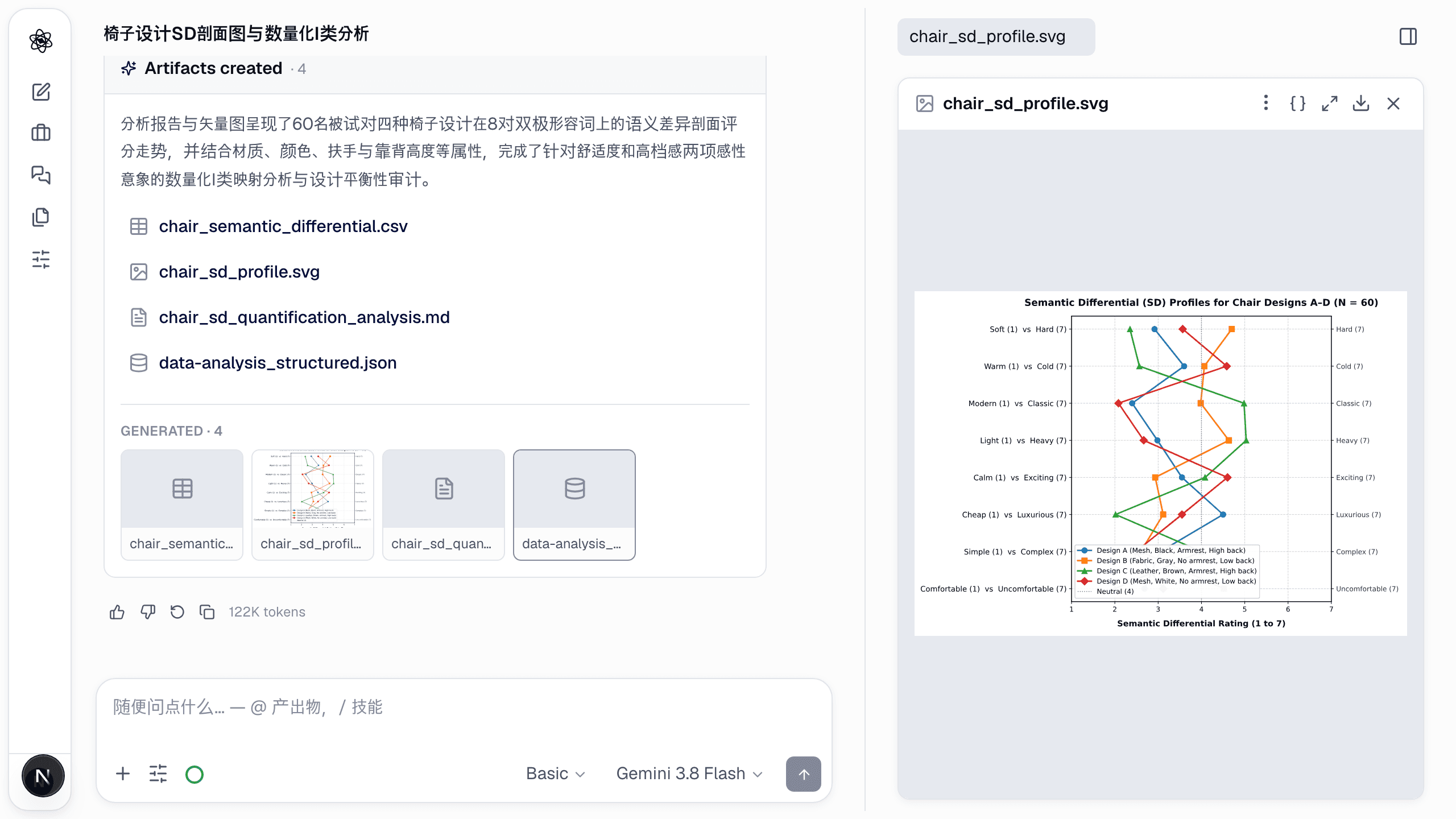The width and height of the screenshot is (1456, 819).
Task: Click the chair_sd_quan... document thumbnail
Action: (444, 505)
